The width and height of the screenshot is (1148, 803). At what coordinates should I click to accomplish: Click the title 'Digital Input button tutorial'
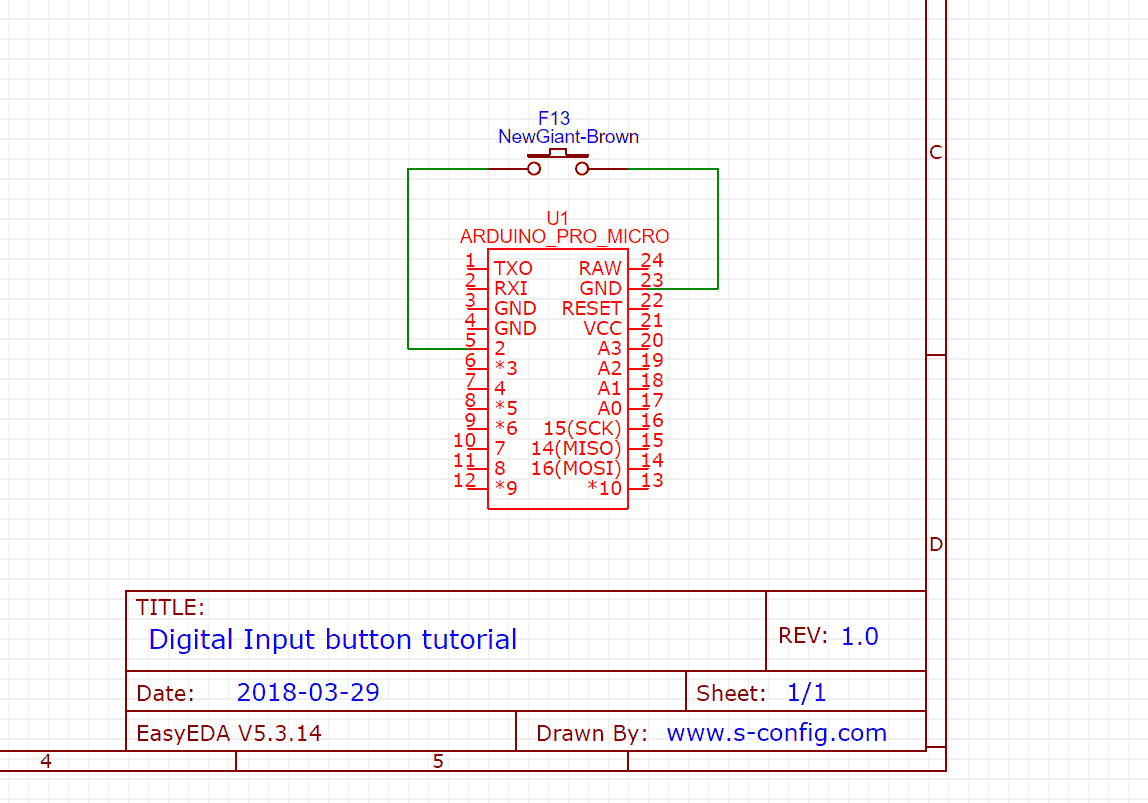point(332,640)
